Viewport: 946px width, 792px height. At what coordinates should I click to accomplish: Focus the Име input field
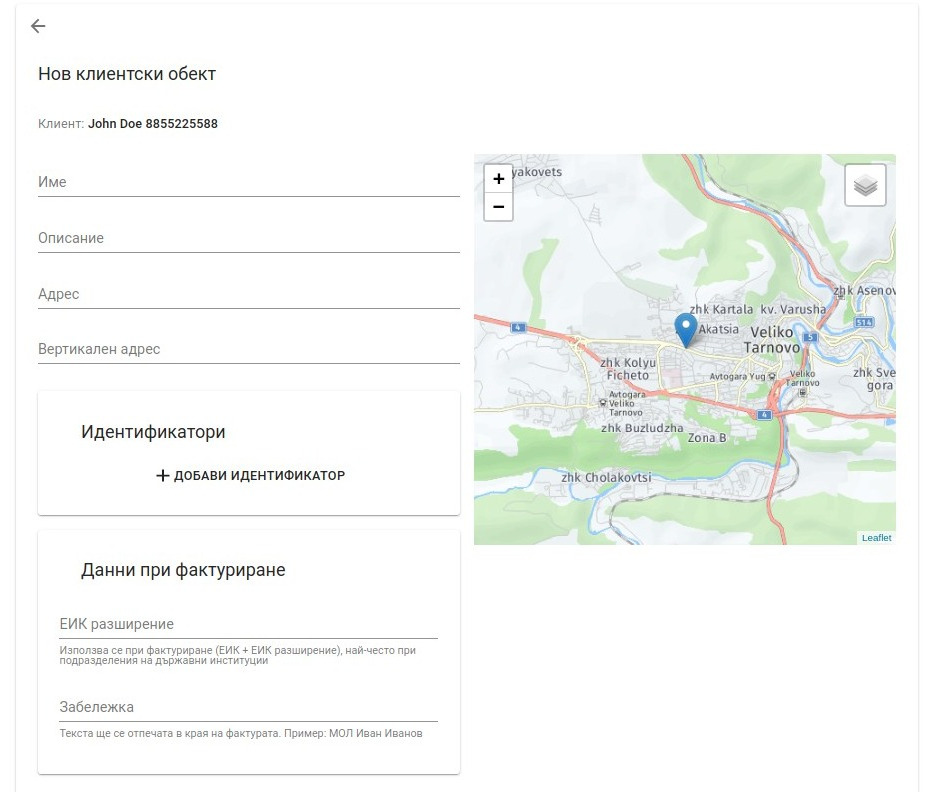coord(249,182)
